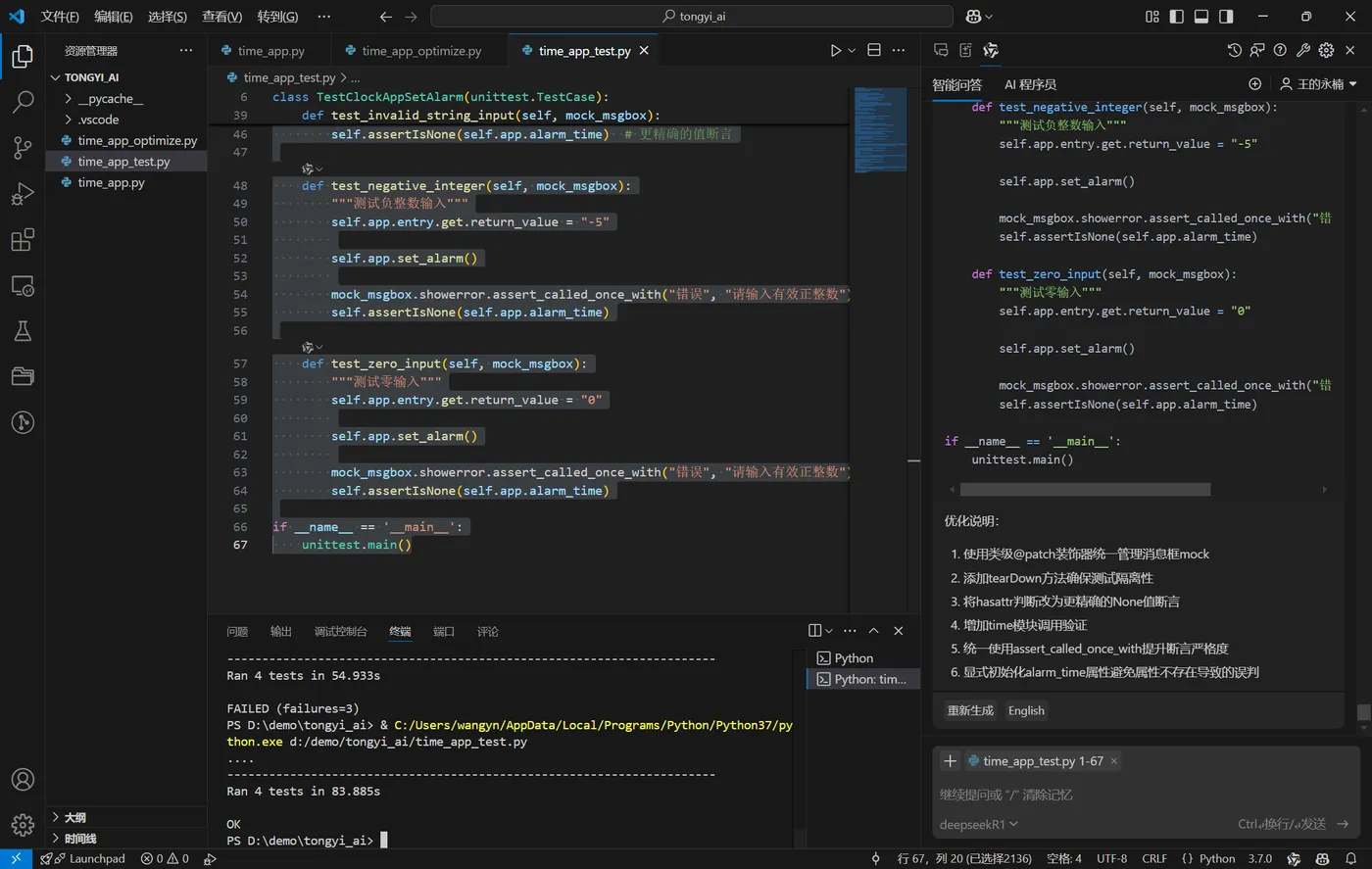The image size is (1372, 869).
Task: Switch to the time_app_optimize.py tab
Action: [x=420, y=51]
